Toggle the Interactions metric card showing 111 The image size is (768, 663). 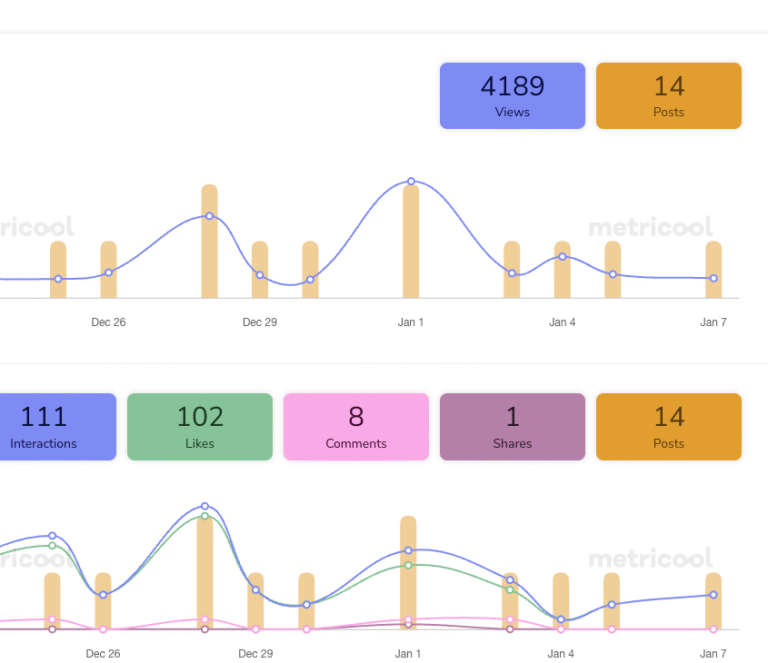[x=45, y=427]
